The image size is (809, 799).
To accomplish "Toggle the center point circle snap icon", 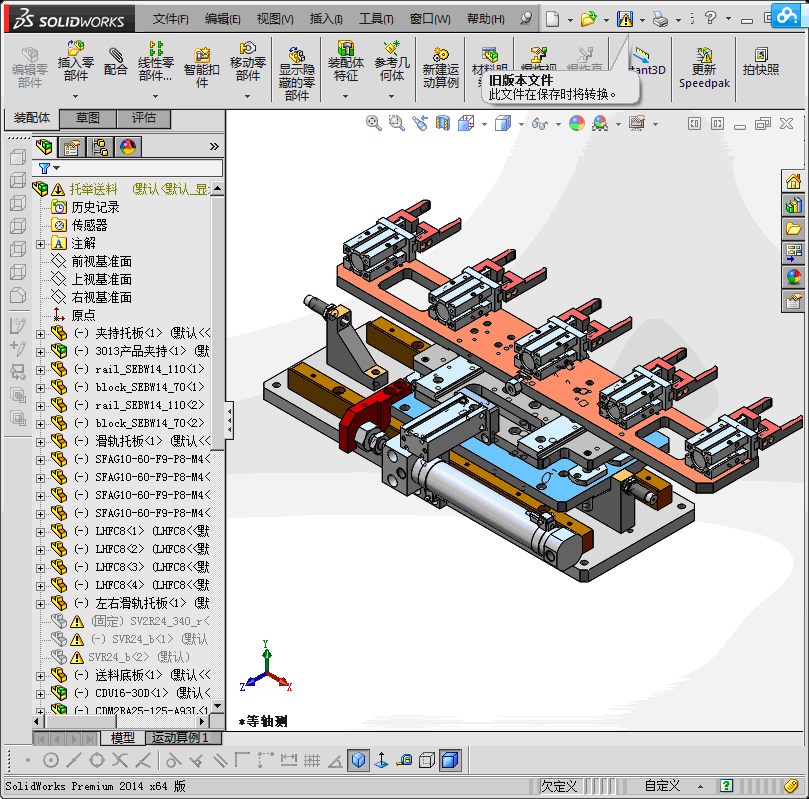I will [51, 760].
